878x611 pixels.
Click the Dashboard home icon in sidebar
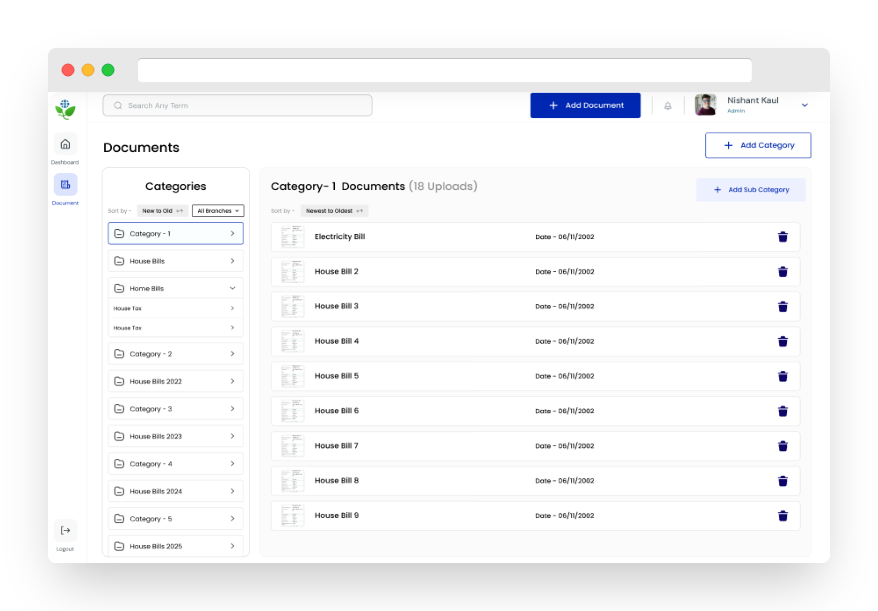tap(65, 144)
